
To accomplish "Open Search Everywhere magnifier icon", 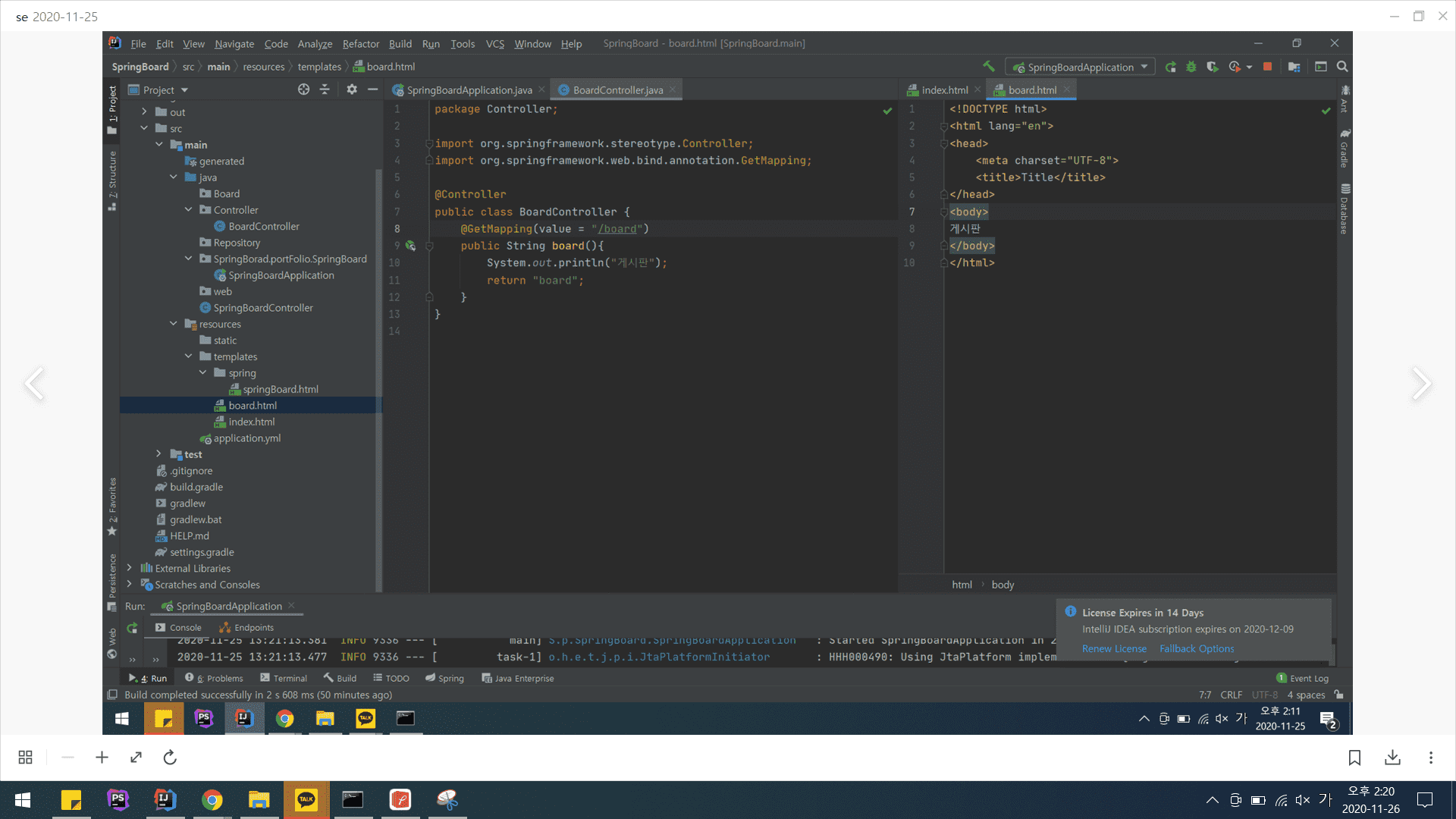I will (1342, 67).
